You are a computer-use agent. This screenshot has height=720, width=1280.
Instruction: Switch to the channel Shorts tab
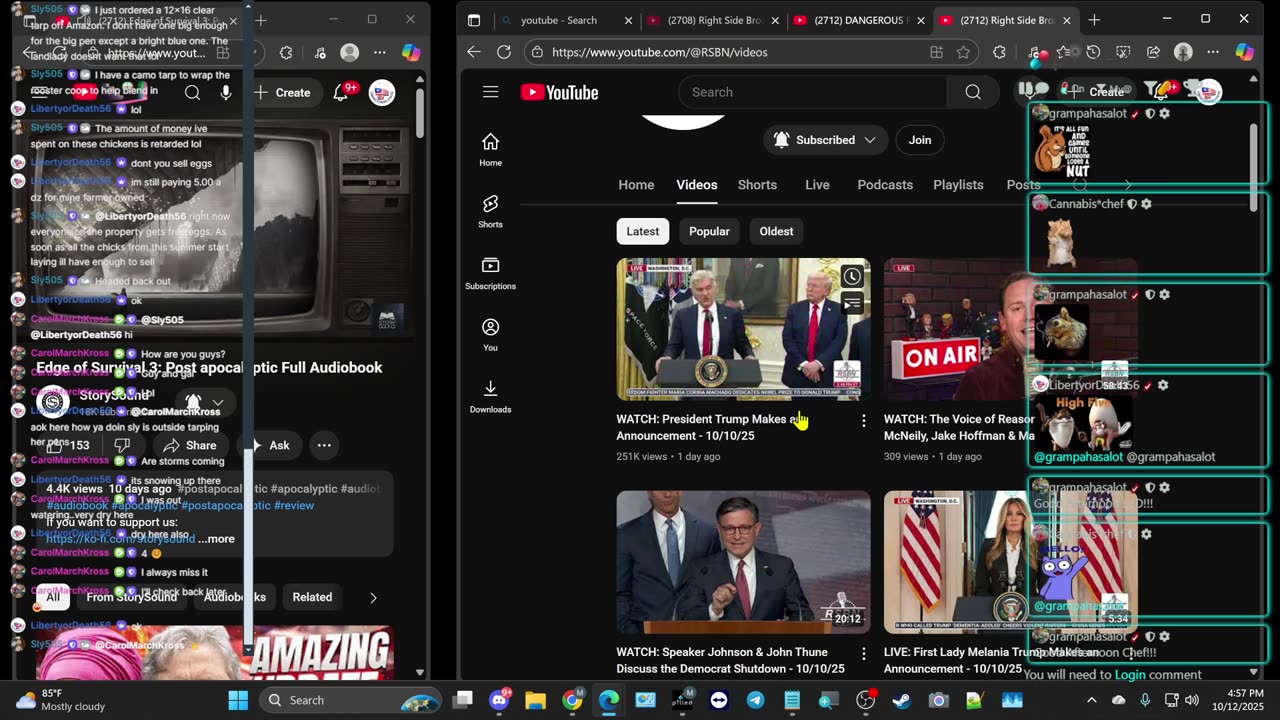pos(757,185)
